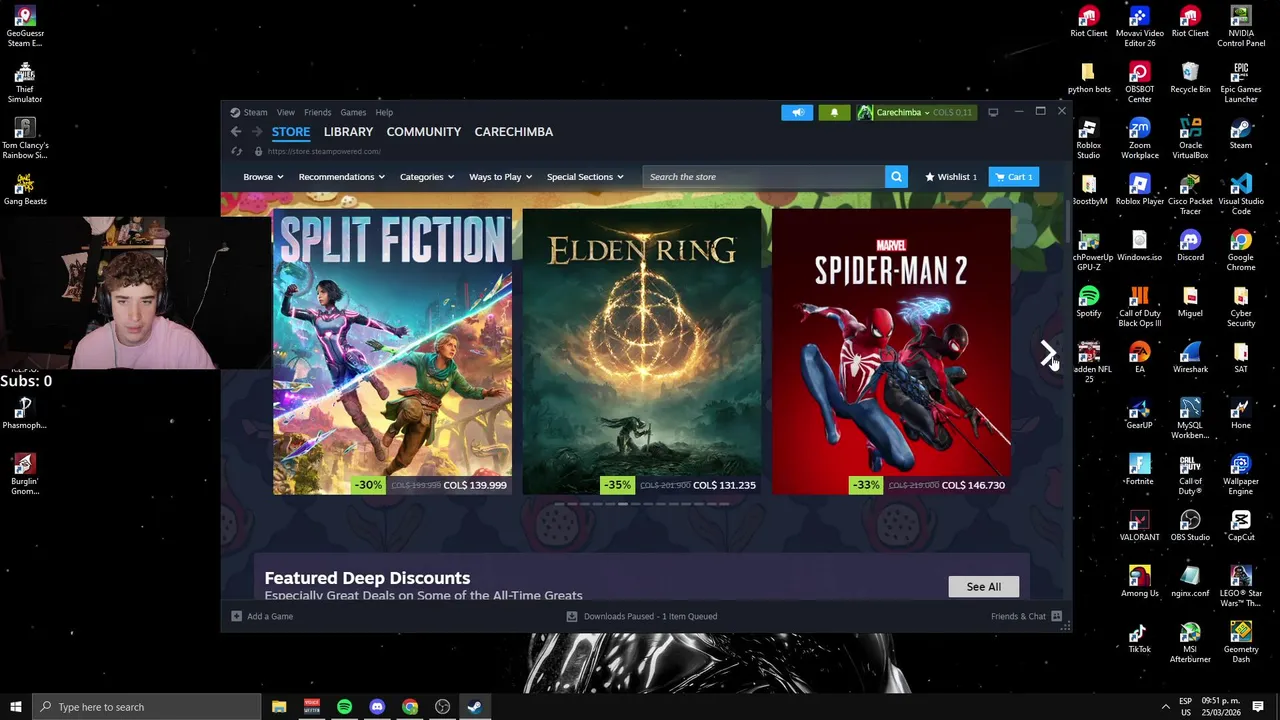Switch to the STORE tab
1280x720 pixels.
click(291, 132)
